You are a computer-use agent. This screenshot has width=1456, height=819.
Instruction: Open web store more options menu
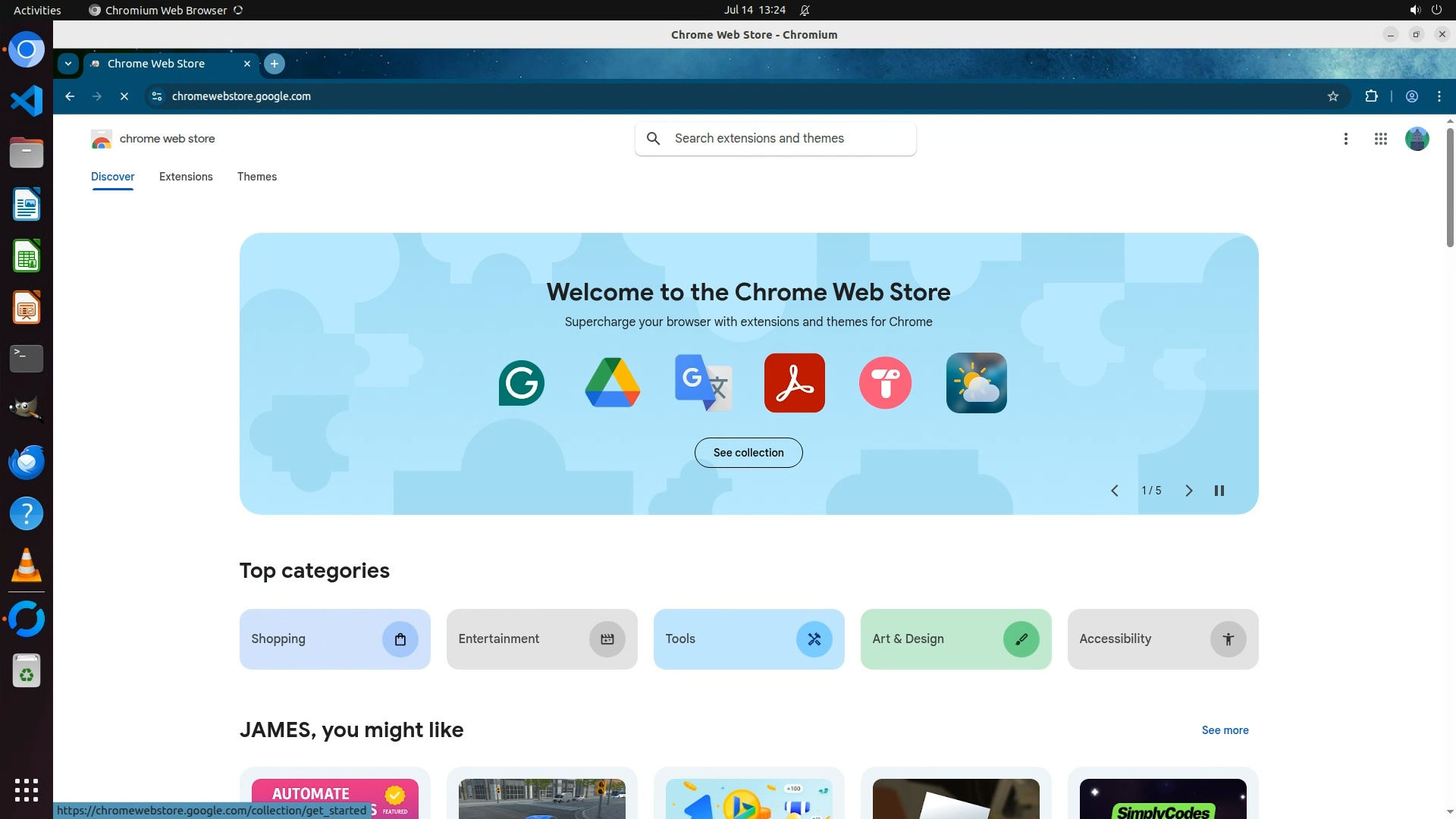click(1346, 139)
